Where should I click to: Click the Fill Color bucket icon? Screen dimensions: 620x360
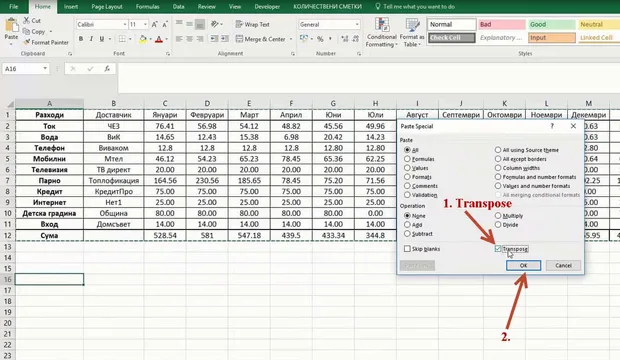[143, 39]
